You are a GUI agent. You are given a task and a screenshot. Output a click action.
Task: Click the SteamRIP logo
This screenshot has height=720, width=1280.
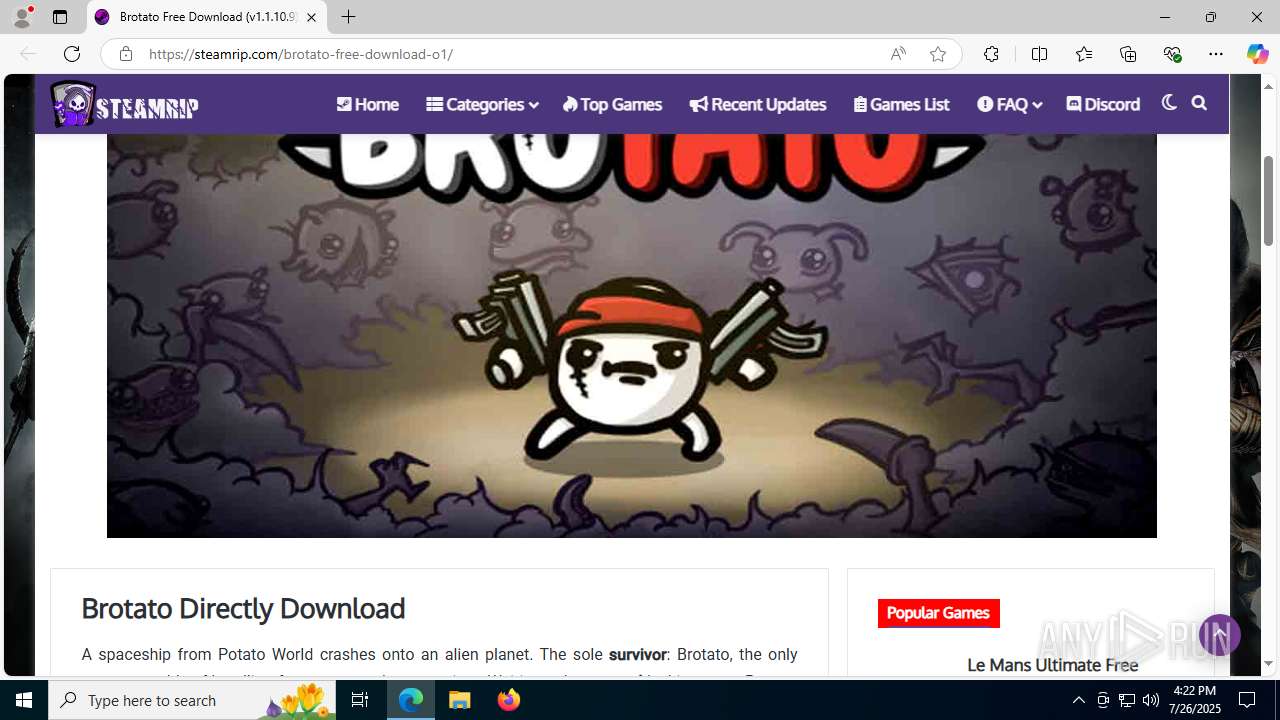tap(125, 104)
